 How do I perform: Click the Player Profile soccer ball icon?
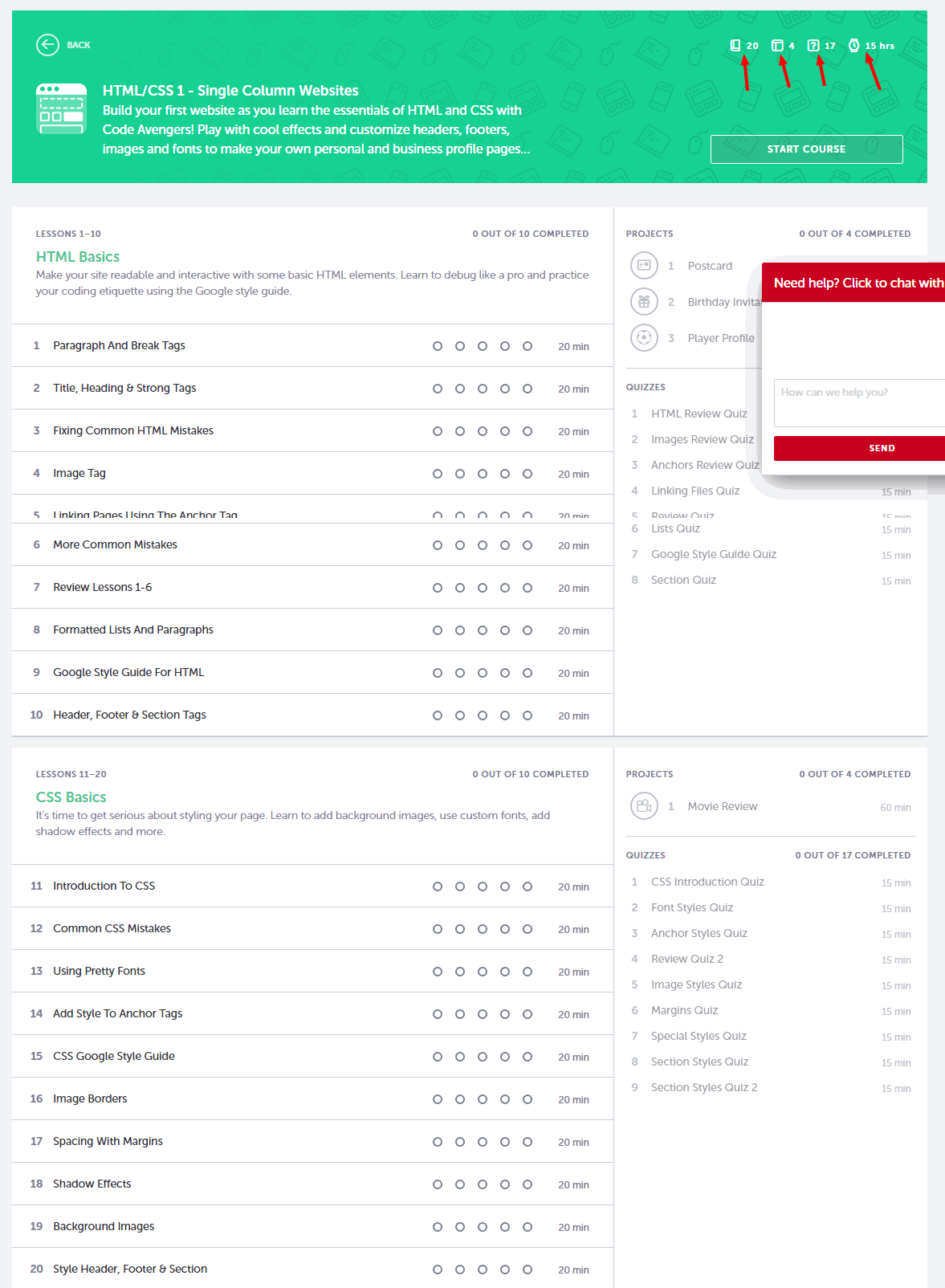[x=644, y=338]
